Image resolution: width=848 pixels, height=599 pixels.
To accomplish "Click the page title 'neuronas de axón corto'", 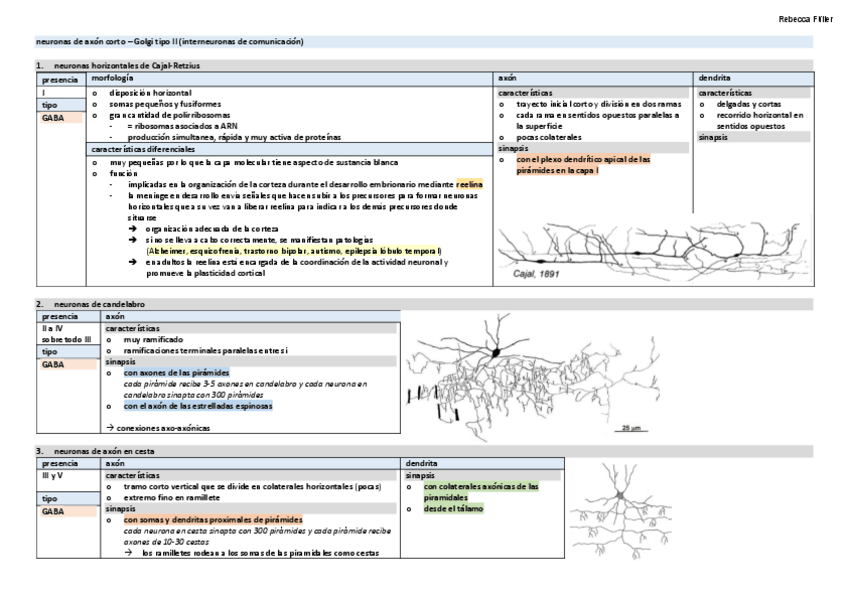I will point(170,42).
